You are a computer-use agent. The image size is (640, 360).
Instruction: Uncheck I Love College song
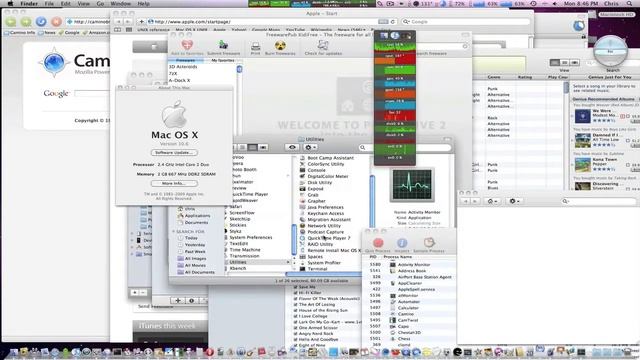click(x=296, y=316)
